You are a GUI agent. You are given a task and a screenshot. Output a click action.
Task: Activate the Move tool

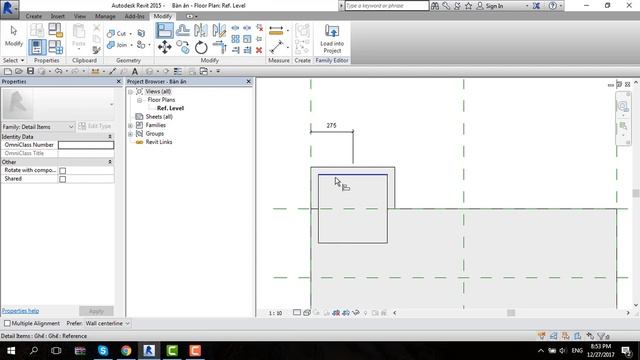(x=164, y=47)
